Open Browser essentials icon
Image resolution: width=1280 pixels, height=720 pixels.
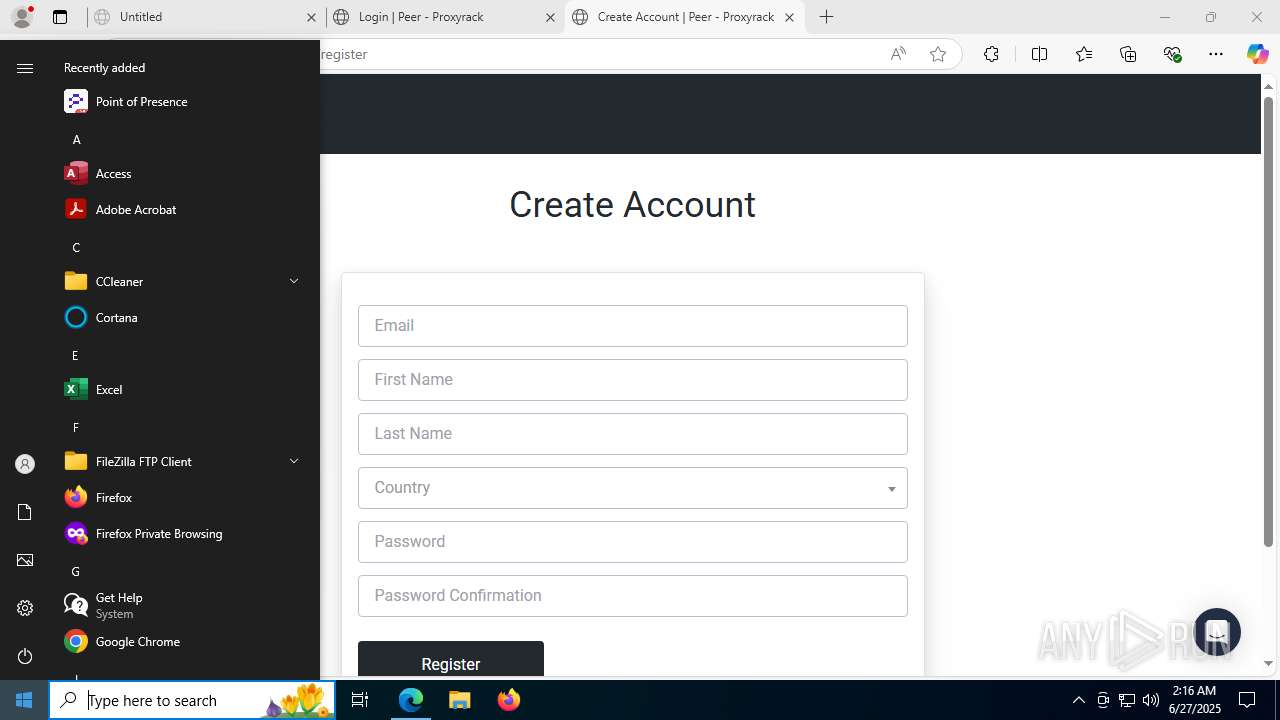click(1172, 54)
